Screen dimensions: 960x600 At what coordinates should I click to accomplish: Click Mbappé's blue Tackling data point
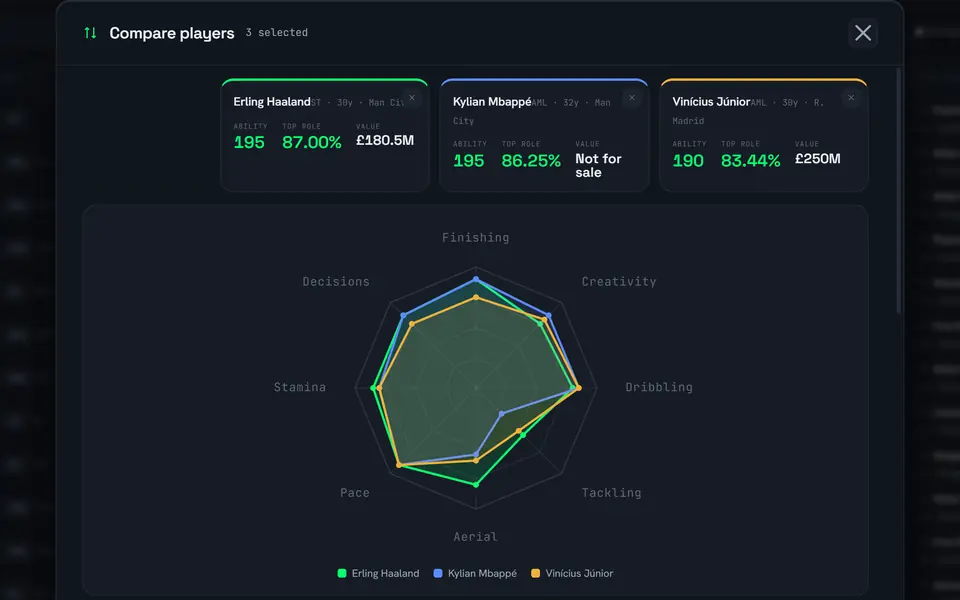point(502,414)
